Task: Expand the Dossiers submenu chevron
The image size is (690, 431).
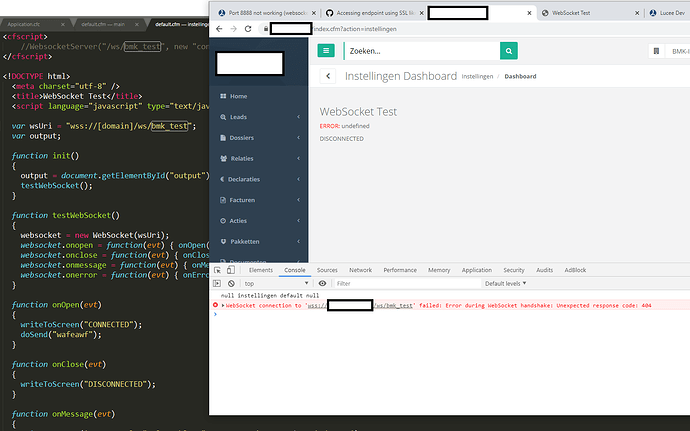Action: (298, 137)
